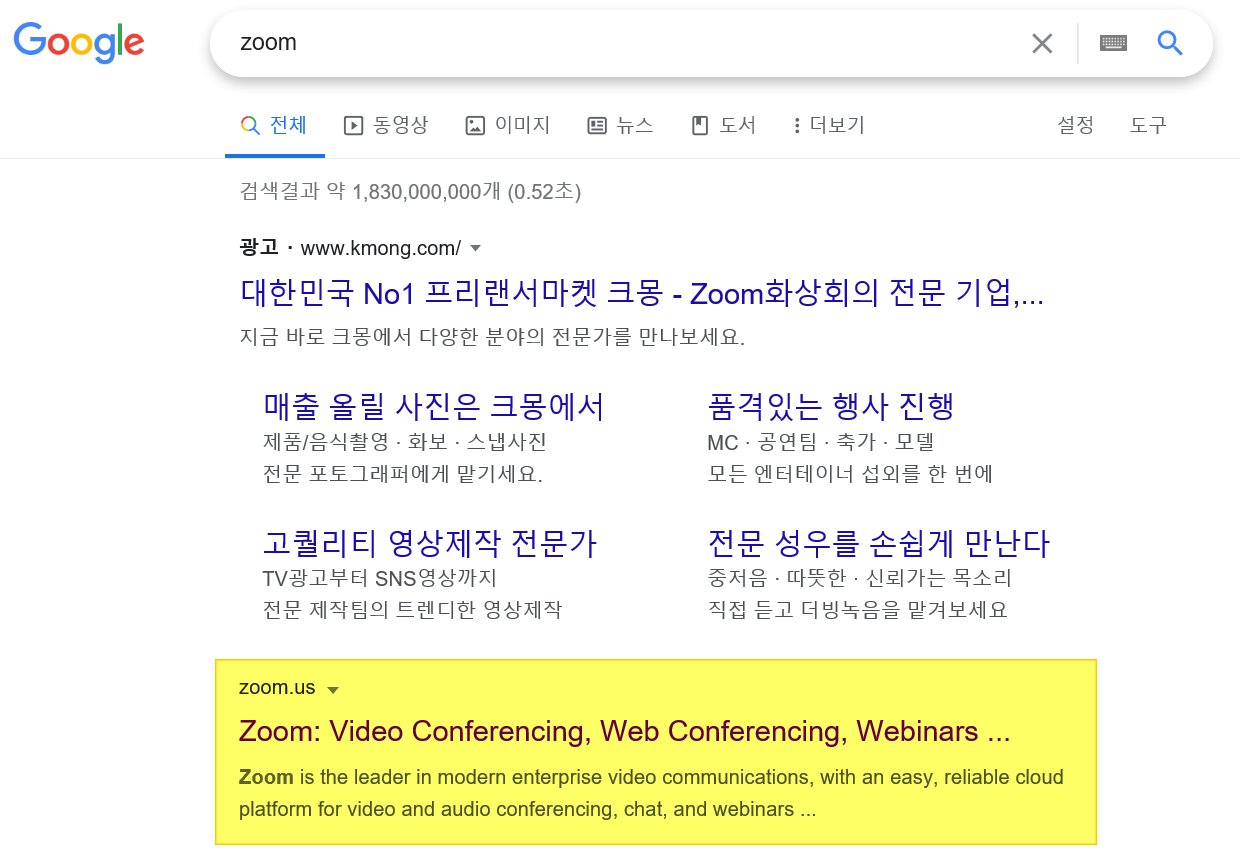Click the 검색결과 약 1,830,000,000개 stats text
Image resolution: width=1240 pixels, height=860 pixels.
tap(411, 191)
